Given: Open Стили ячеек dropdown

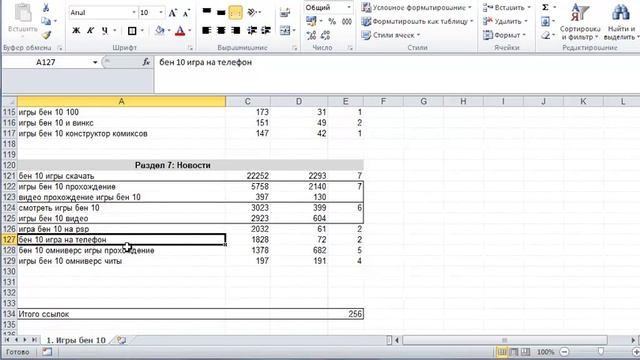Looking at the screenshot, I should pyautogui.click(x=391, y=35).
